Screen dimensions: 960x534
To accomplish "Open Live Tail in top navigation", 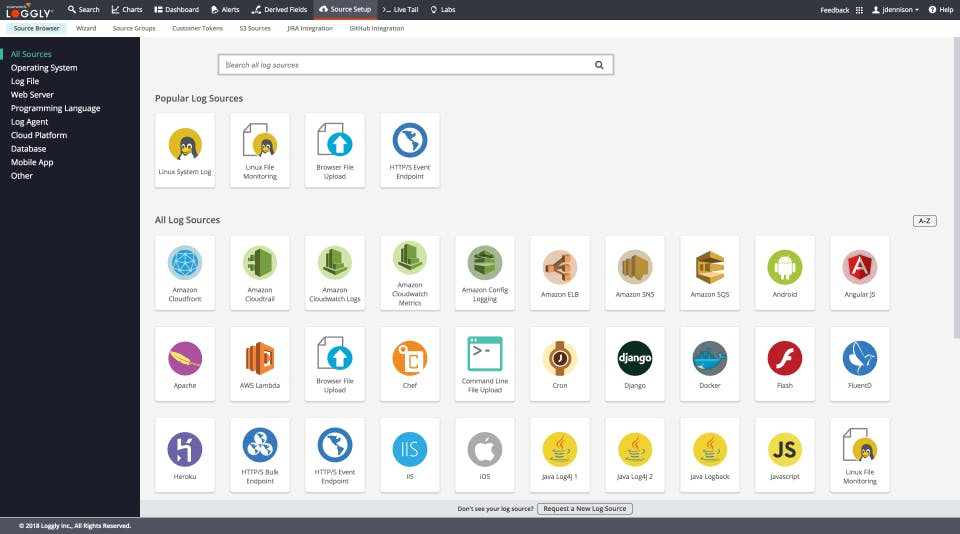I will (400, 10).
